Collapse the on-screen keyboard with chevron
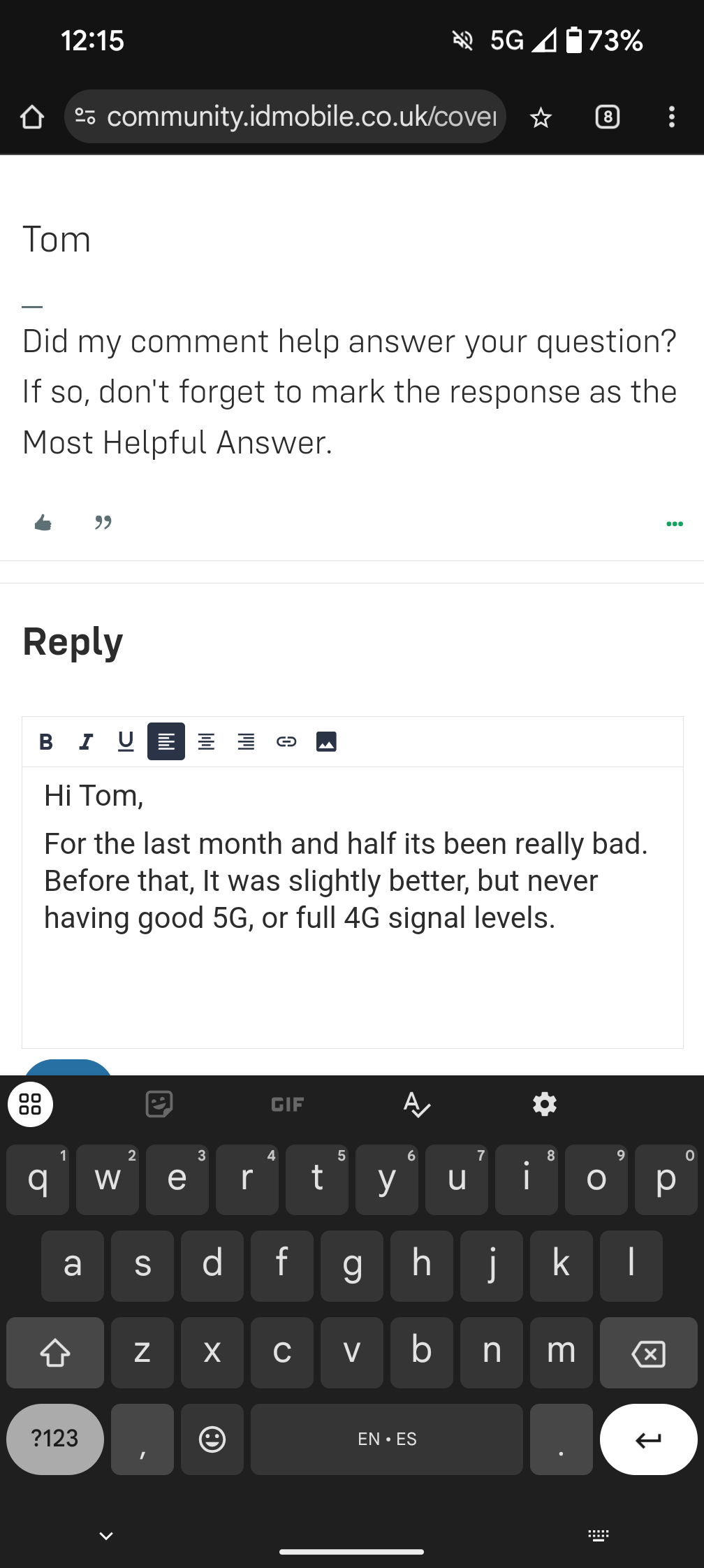The height and width of the screenshot is (1568, 704). [x=106, y=1535]
